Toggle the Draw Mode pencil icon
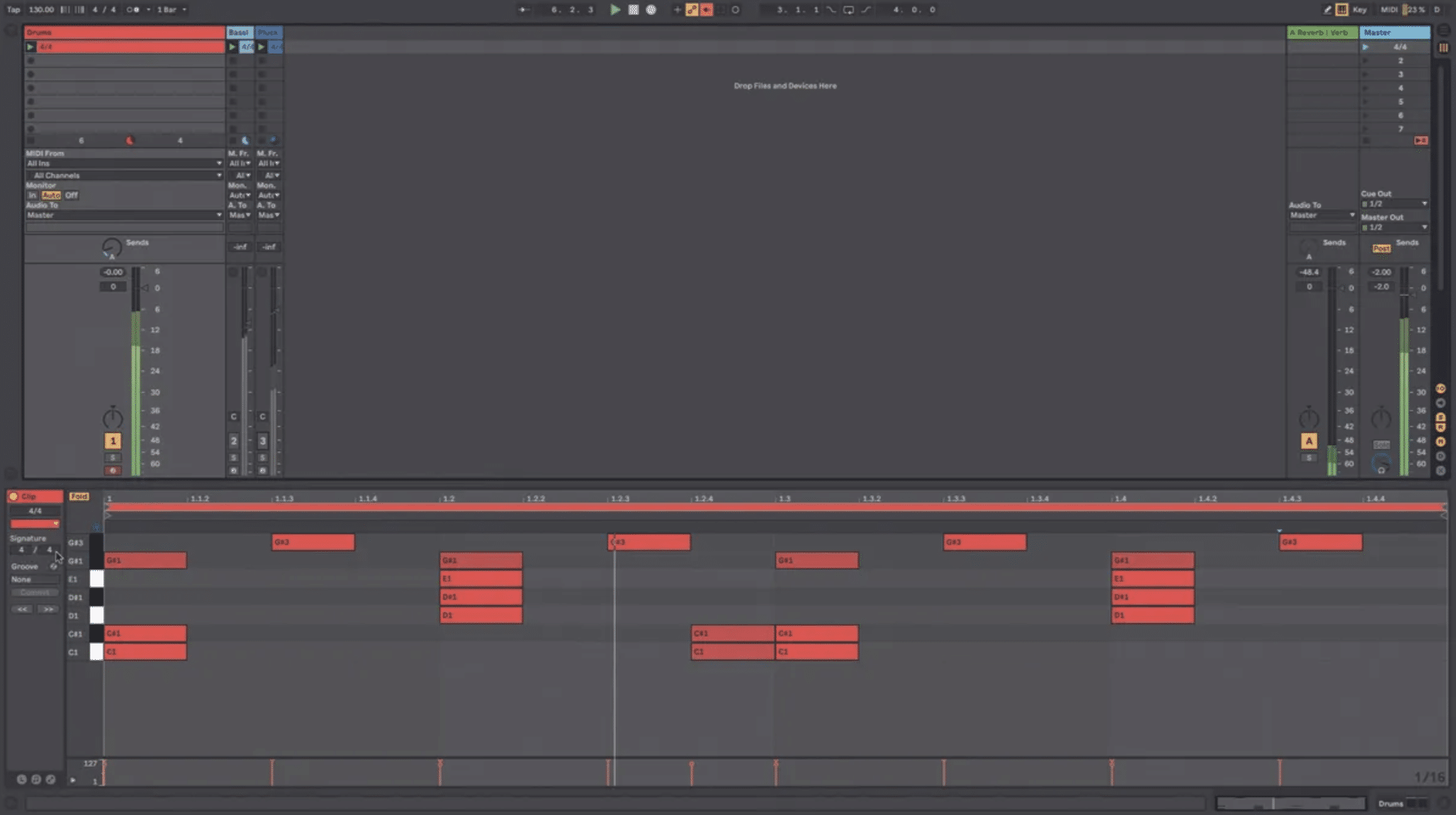 click(x=1328, y=10)
